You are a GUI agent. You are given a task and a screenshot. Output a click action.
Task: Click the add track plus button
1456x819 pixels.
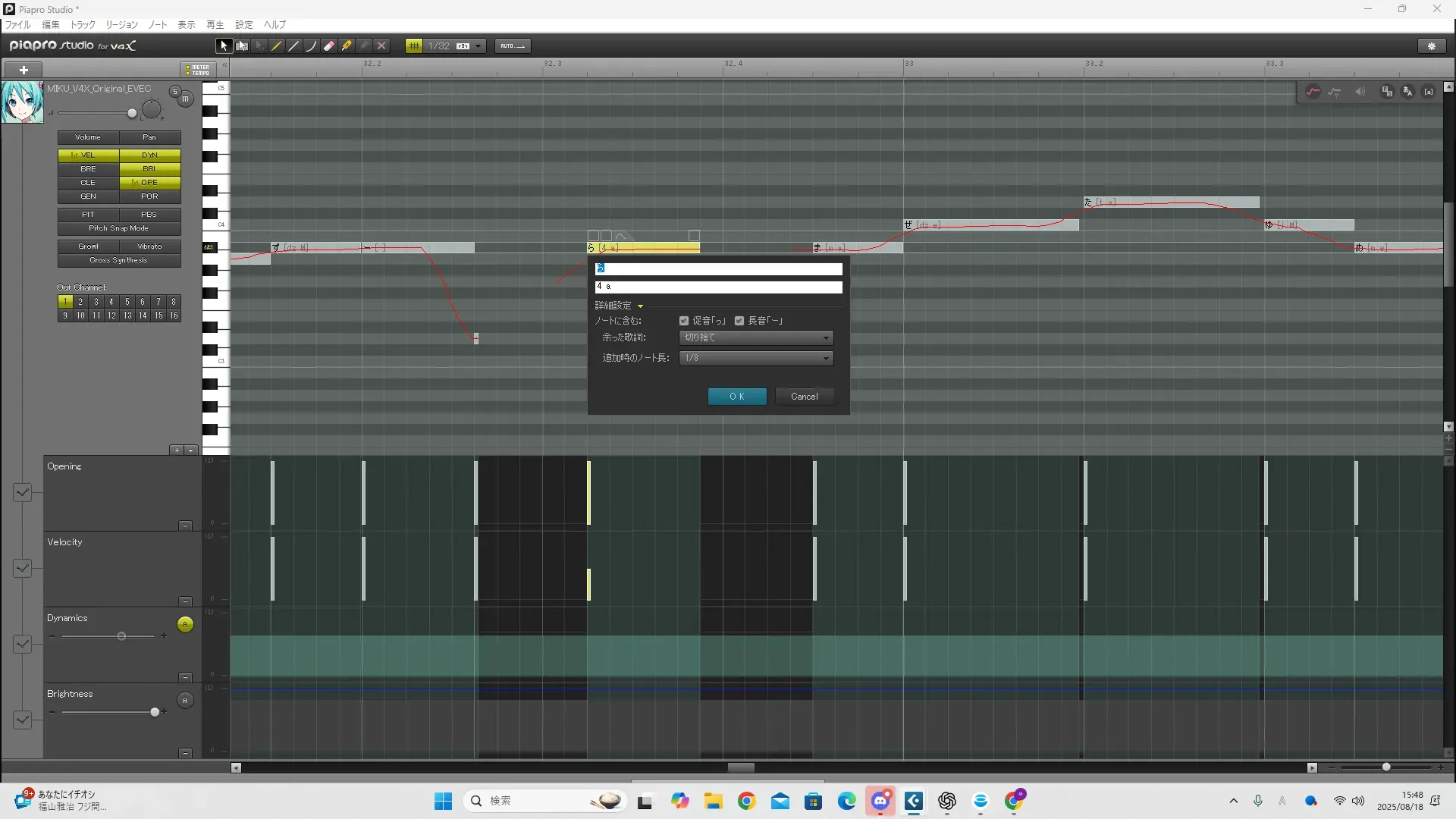pyautogui.click(x=24, y=70)
